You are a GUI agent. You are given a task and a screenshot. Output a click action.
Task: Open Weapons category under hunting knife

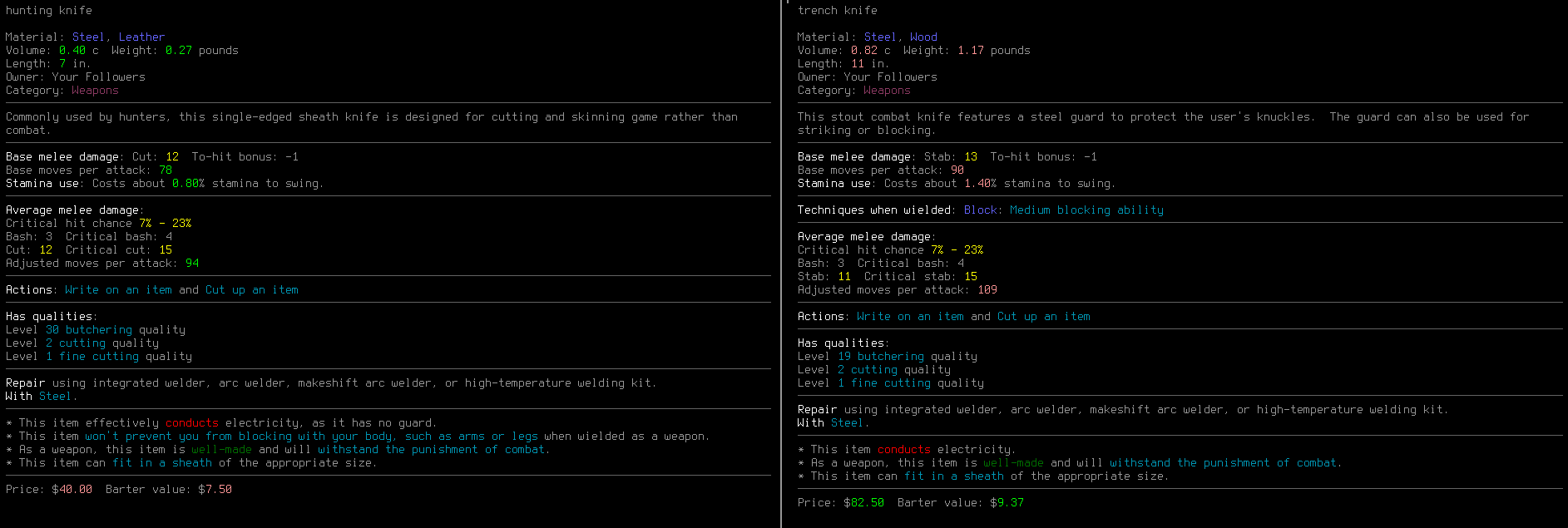(x=95, y=91)
